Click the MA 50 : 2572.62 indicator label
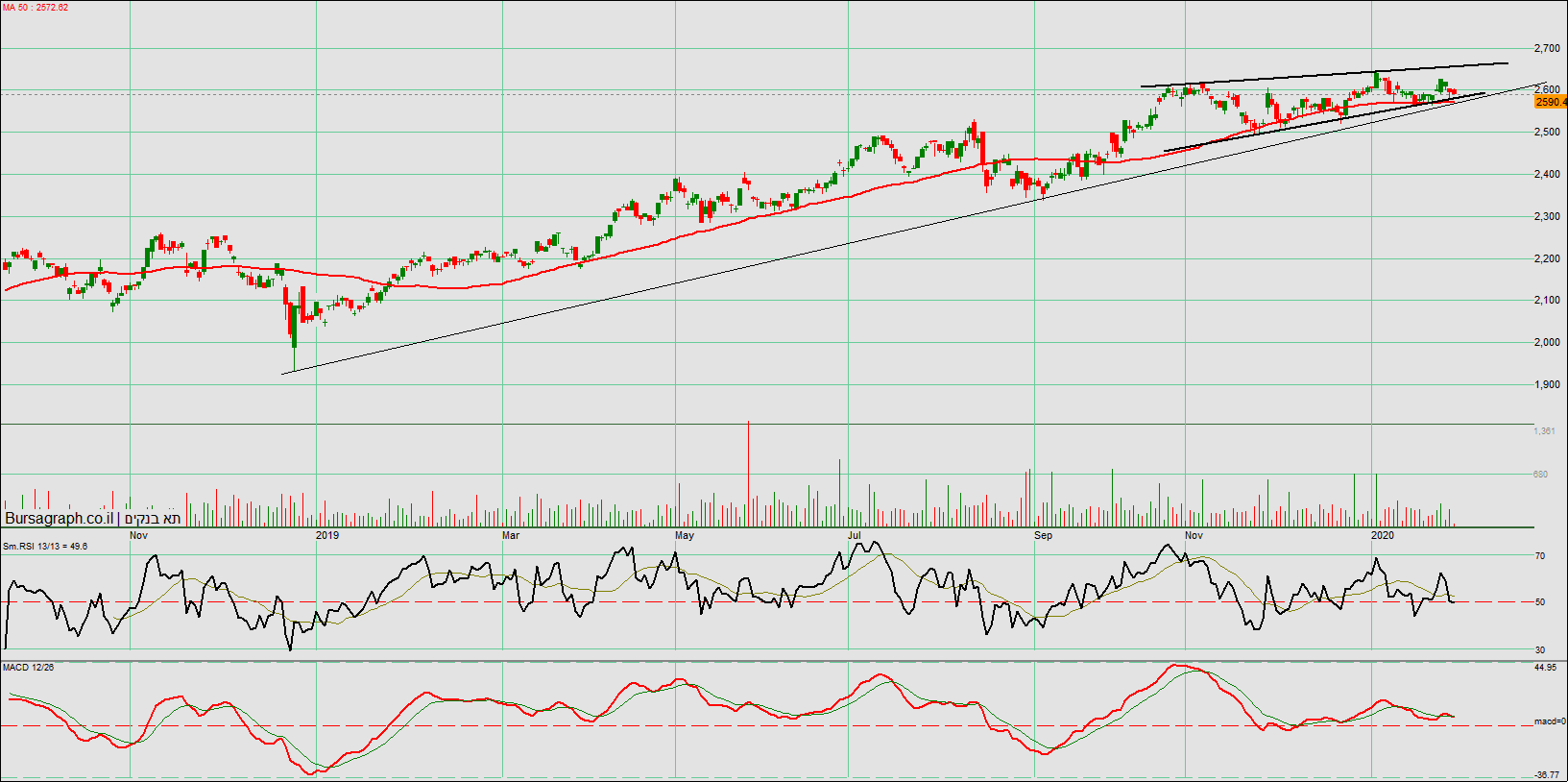The height and width of the screenshot is (782, 1568). click(36, 8)
